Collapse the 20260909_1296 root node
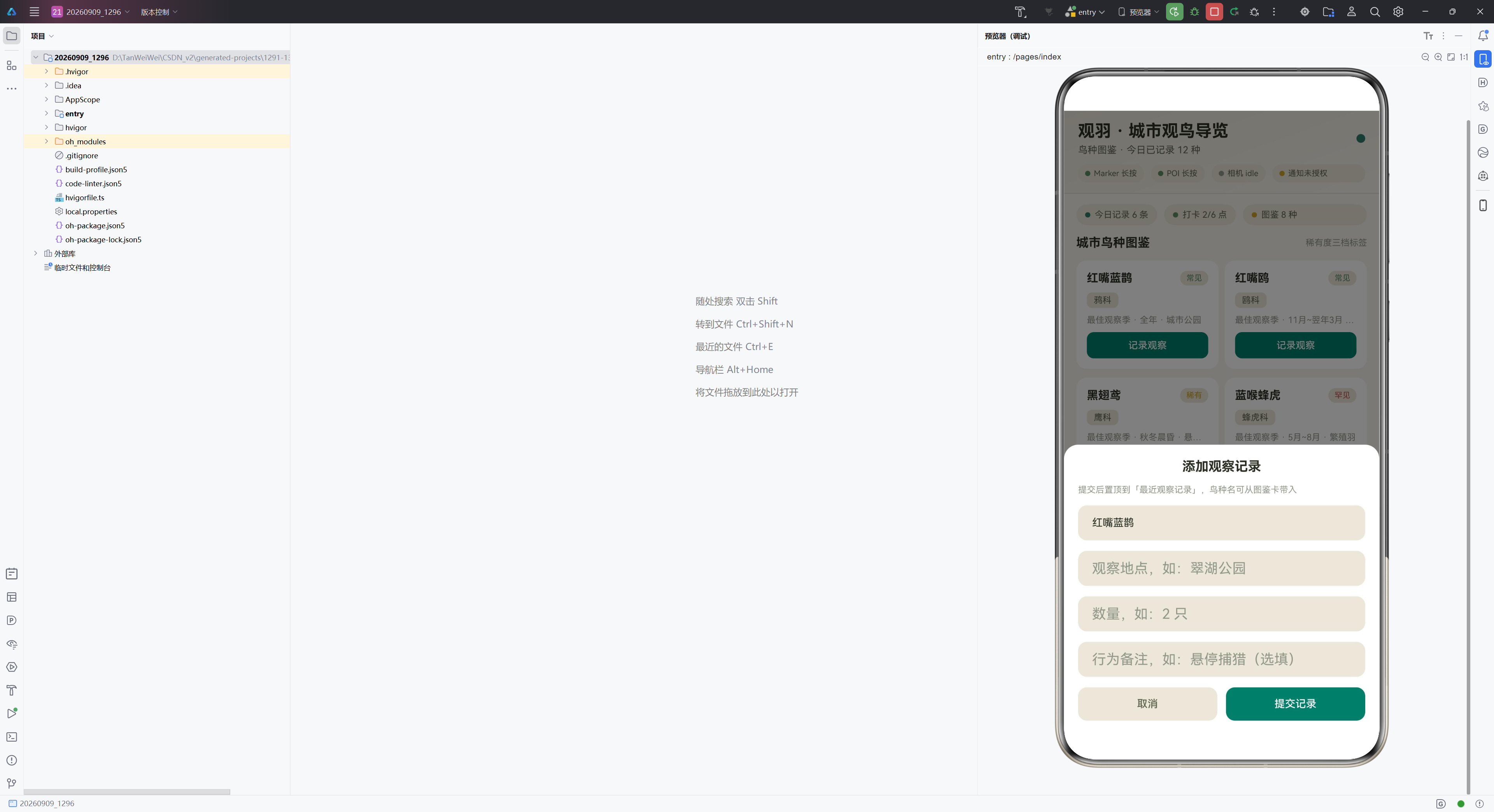The image size is (1494, 812). tap(35, 57)
